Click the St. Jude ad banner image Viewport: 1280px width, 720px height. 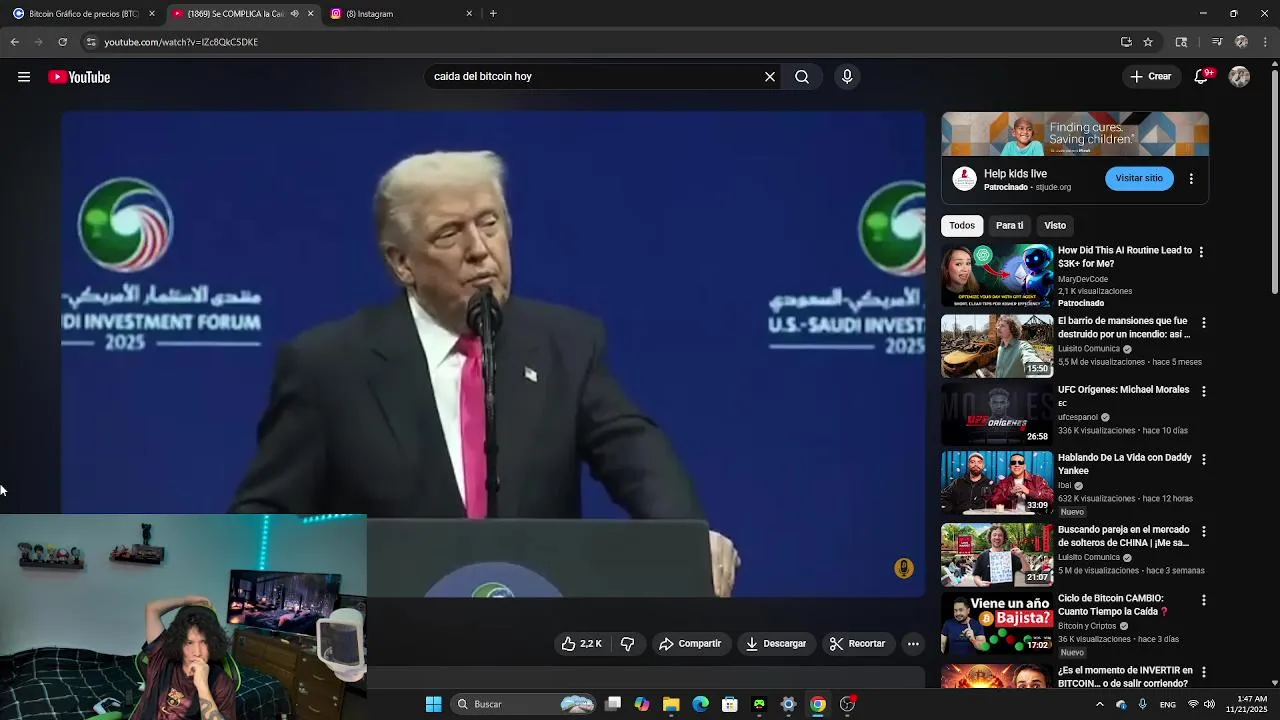1075,134
